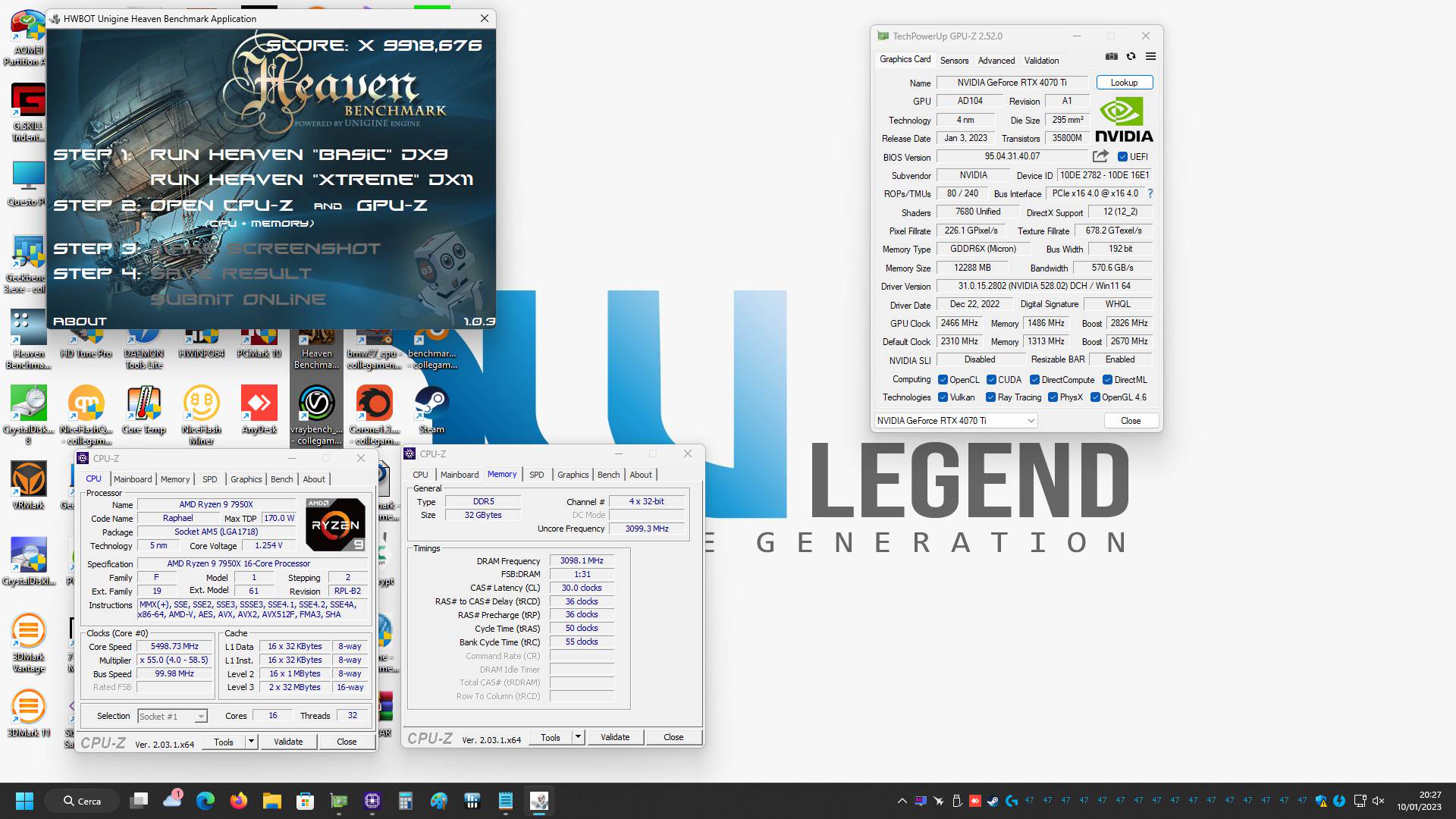This screenshot has height=819, width=1456.
Task: Toggle the UEFI checkbox in GPU-Z
Action: (1122, 157)
